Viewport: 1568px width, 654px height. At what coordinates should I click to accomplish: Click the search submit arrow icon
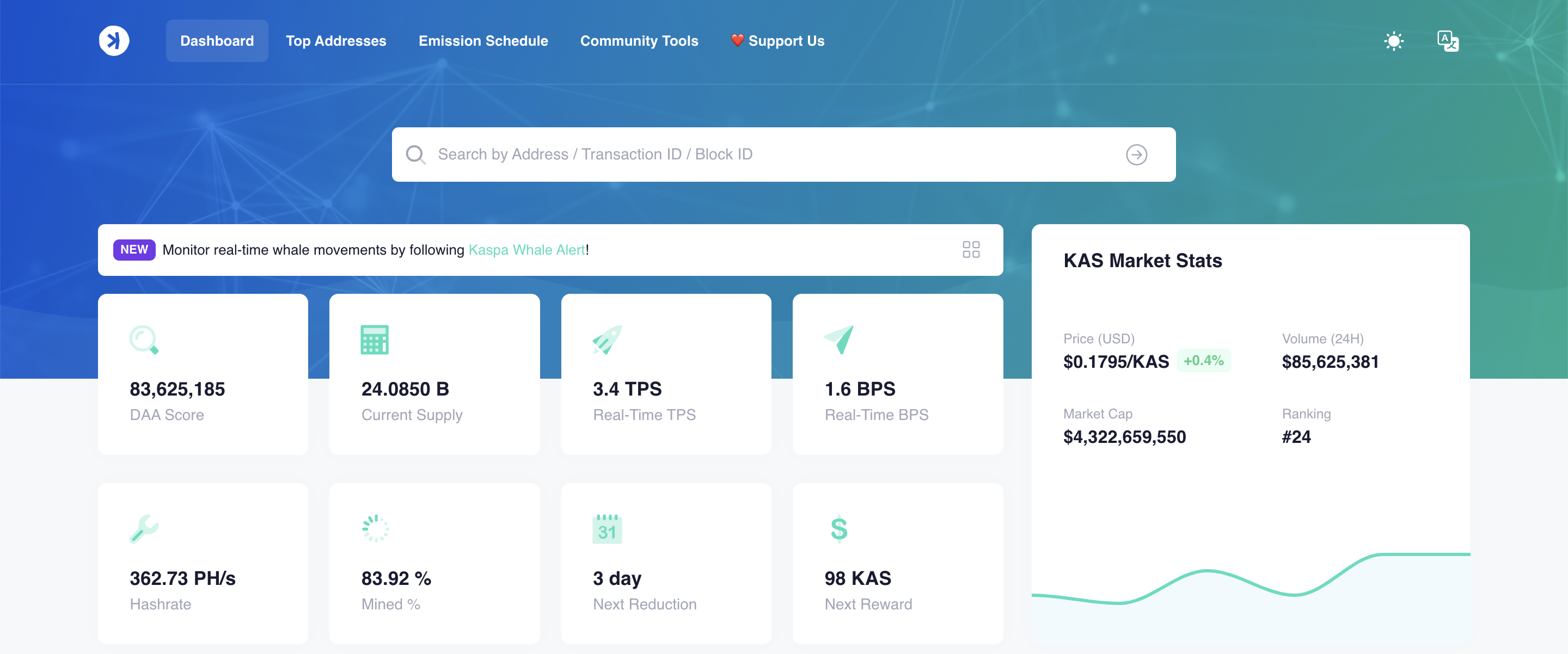tap(1136, 155)
